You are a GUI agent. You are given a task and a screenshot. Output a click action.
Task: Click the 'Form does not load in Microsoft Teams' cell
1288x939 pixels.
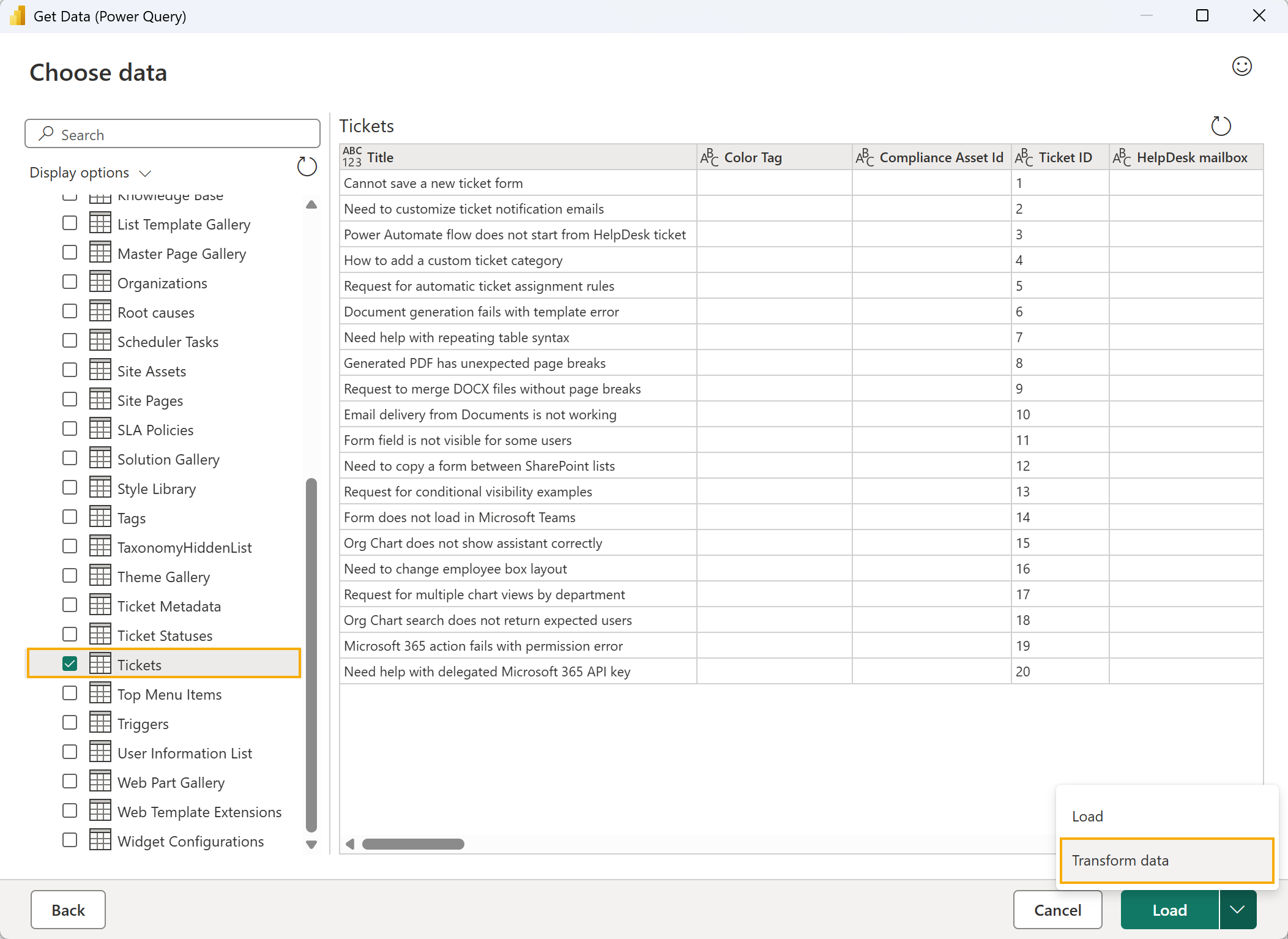(518, 517)
